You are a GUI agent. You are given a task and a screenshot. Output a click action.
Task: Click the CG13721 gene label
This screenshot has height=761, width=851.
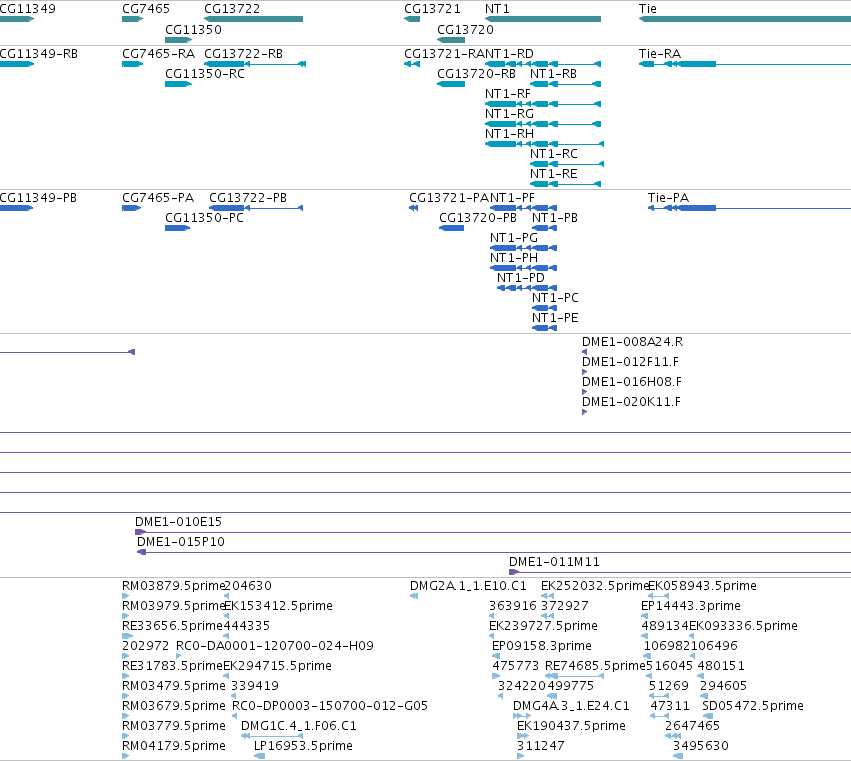point(432,9)
